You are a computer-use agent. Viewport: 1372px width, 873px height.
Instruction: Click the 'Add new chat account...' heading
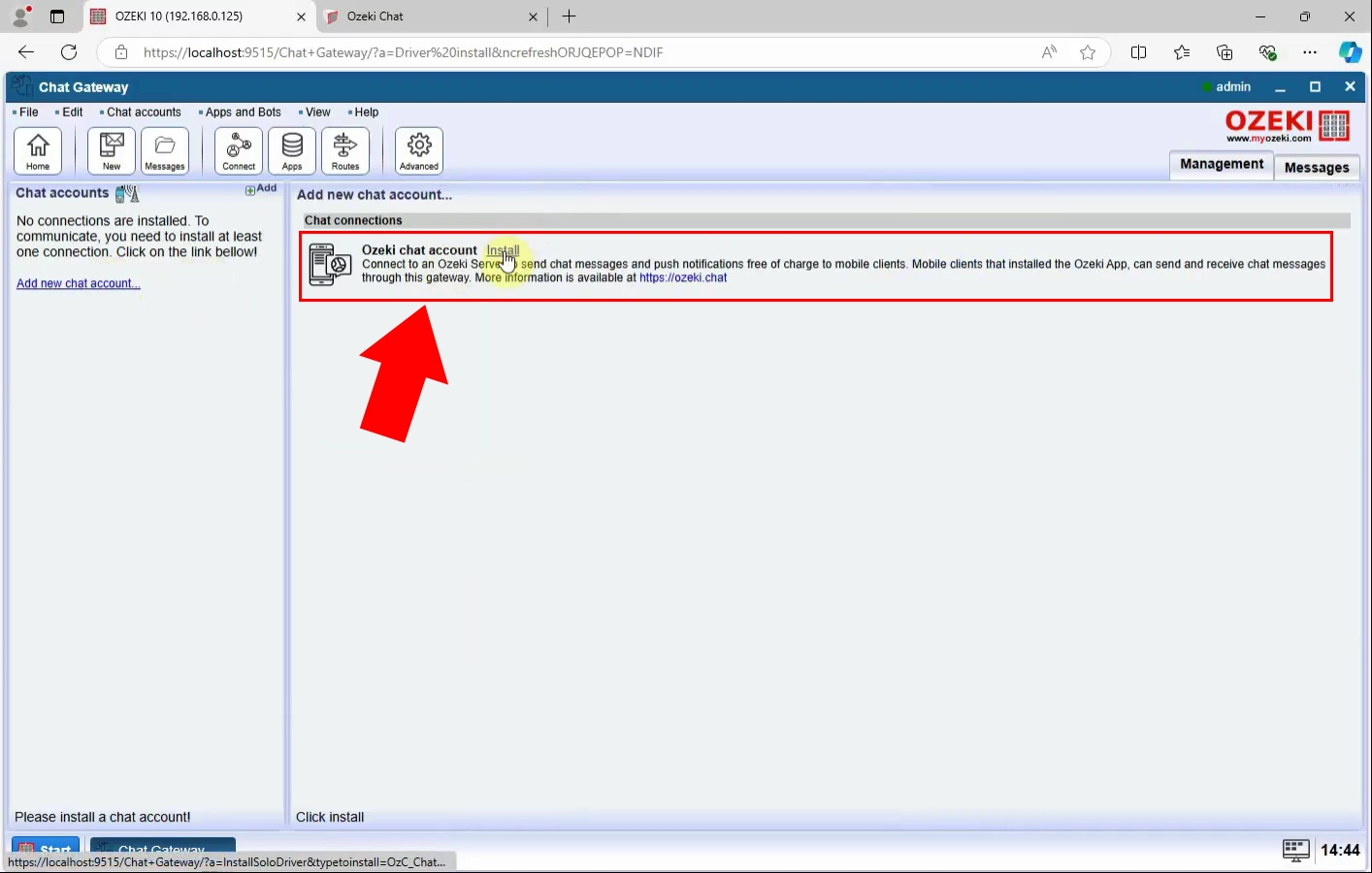[375, 195]
